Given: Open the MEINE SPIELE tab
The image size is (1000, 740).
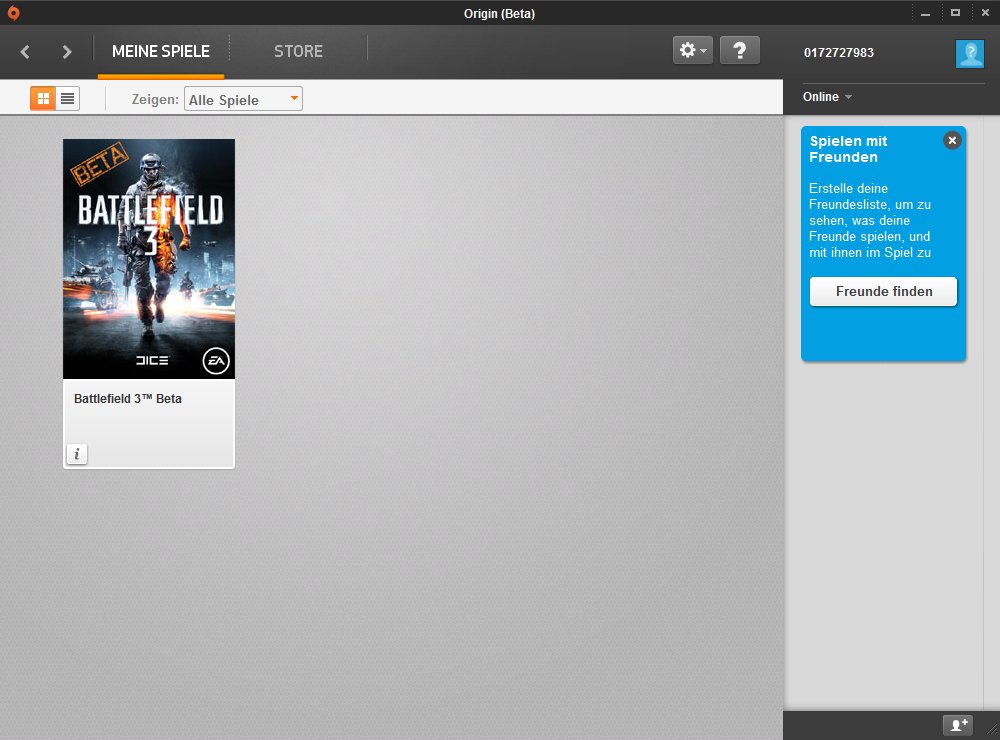Looking at the screenshot, I should click(x=161, y=51).
